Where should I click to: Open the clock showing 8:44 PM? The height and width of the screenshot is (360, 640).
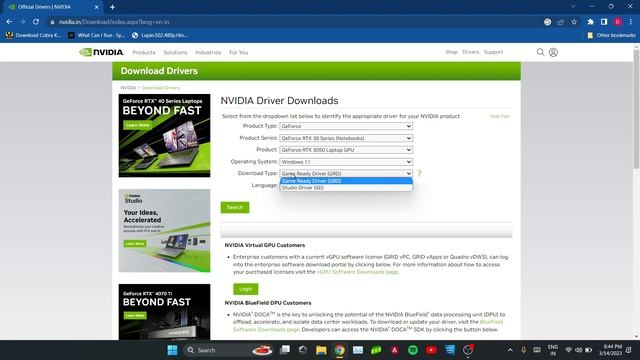click(x=611, y=350)
